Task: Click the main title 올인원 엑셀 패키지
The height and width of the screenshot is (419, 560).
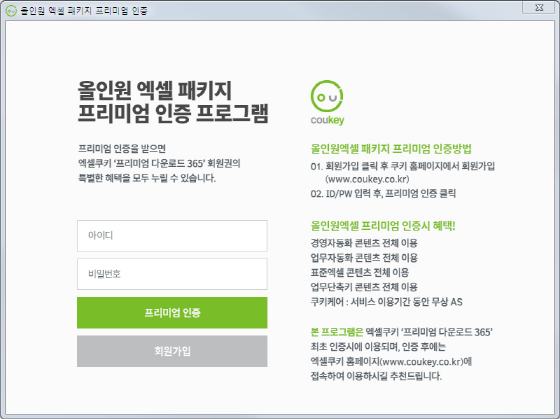Action: (155, 90)
